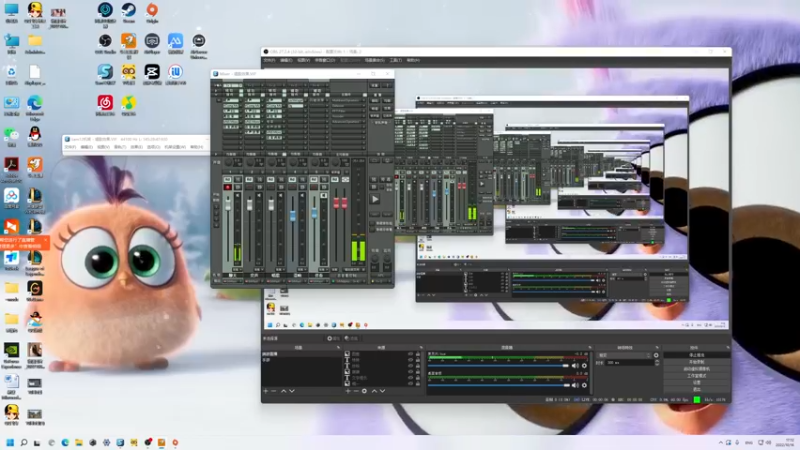Open File Explorer from the taskbar
This screenshot has height=450, width=800.
coord(79,442)
